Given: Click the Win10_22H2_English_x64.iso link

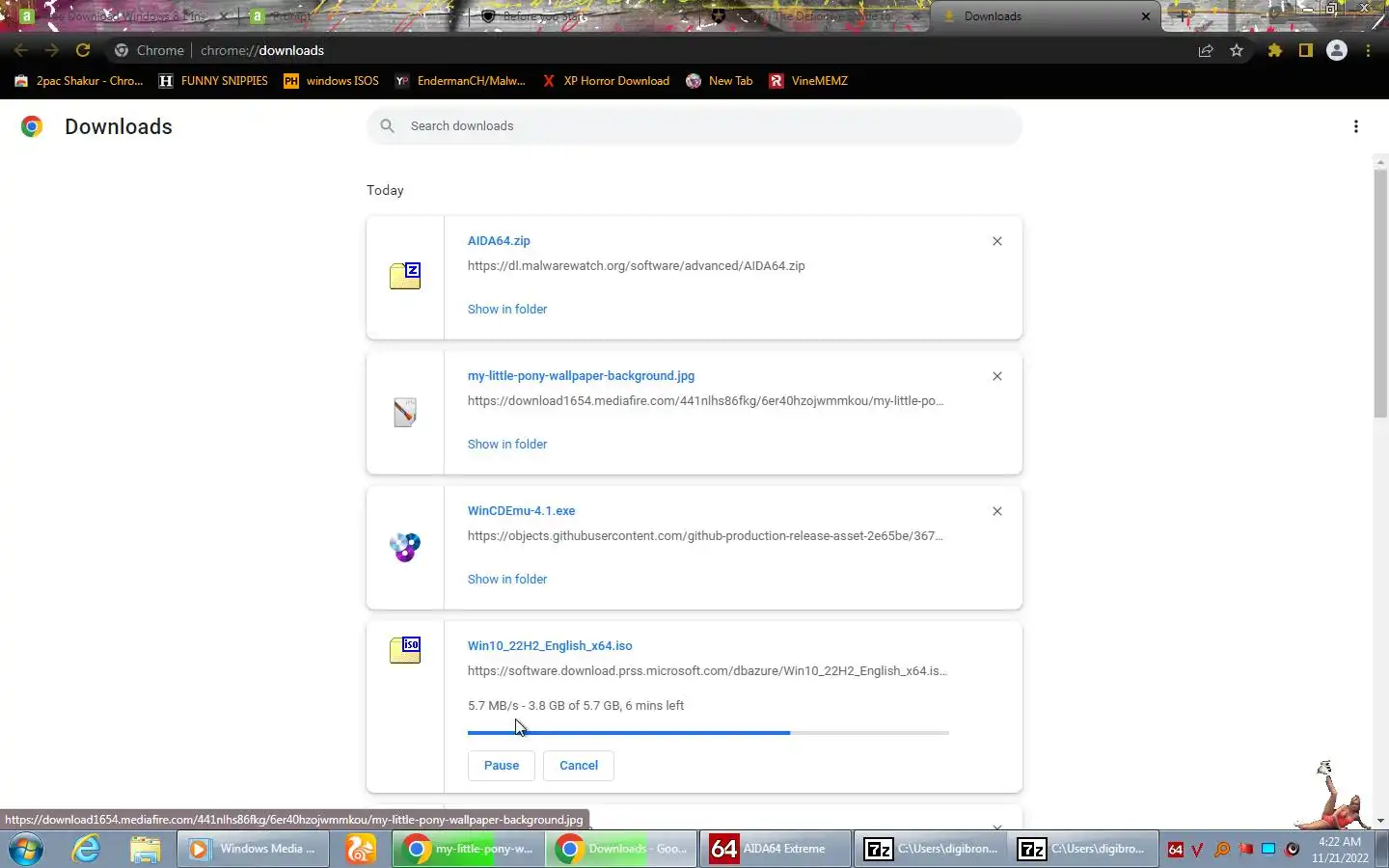Looking at the screenshot, I should (x=550, y=646).
